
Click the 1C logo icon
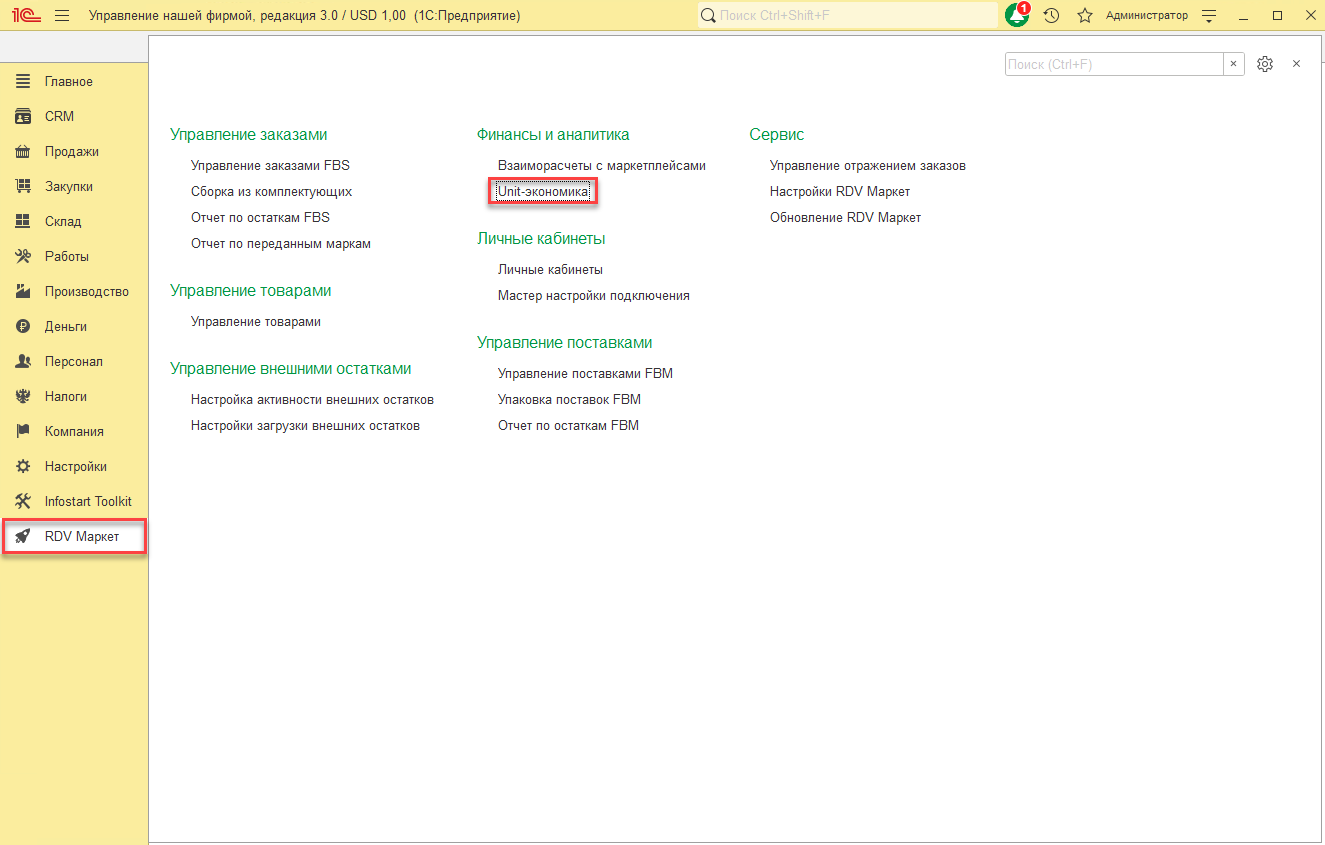[x=27, y=16]
